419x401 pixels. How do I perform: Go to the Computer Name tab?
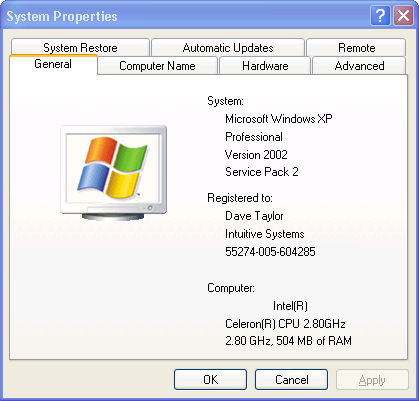157,65
